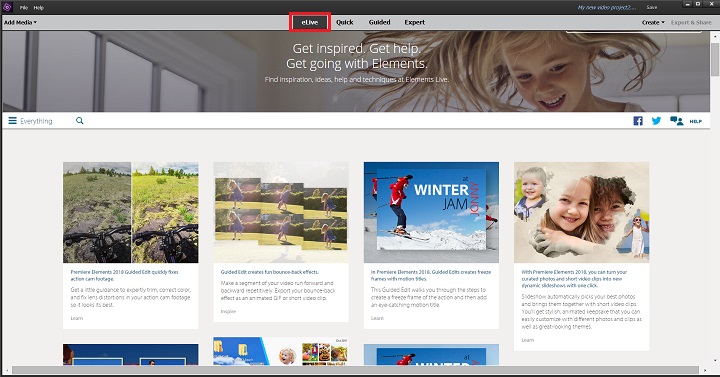
Task: Open the Create dropdown menu
Action: coord(653,22)
